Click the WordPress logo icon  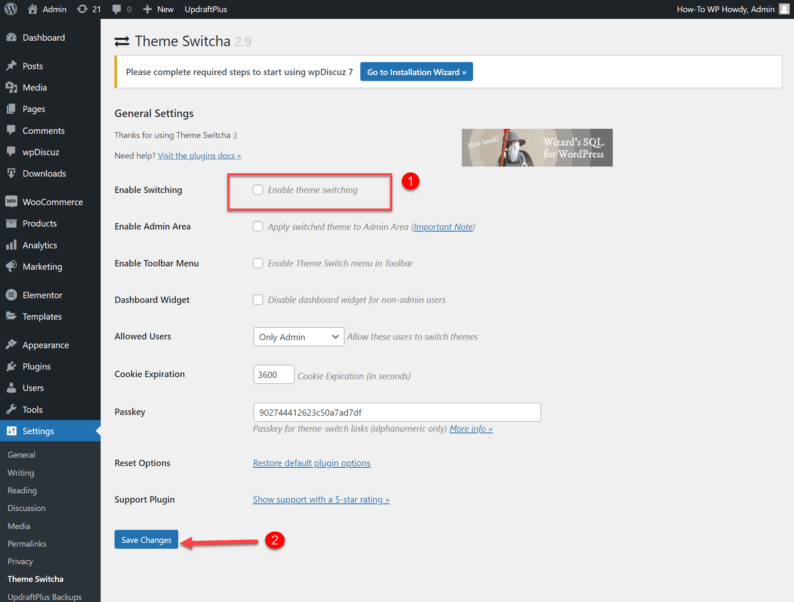11,9
